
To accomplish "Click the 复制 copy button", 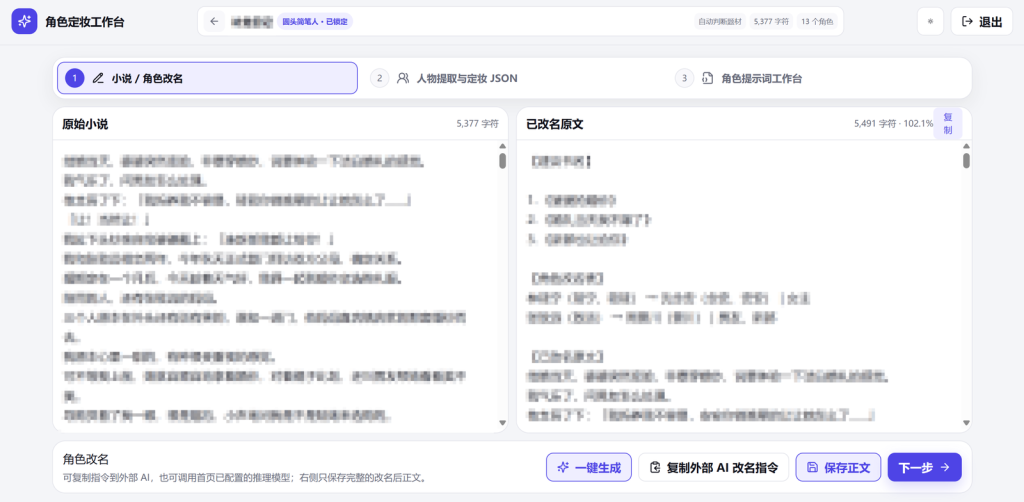I will point(948,123).
